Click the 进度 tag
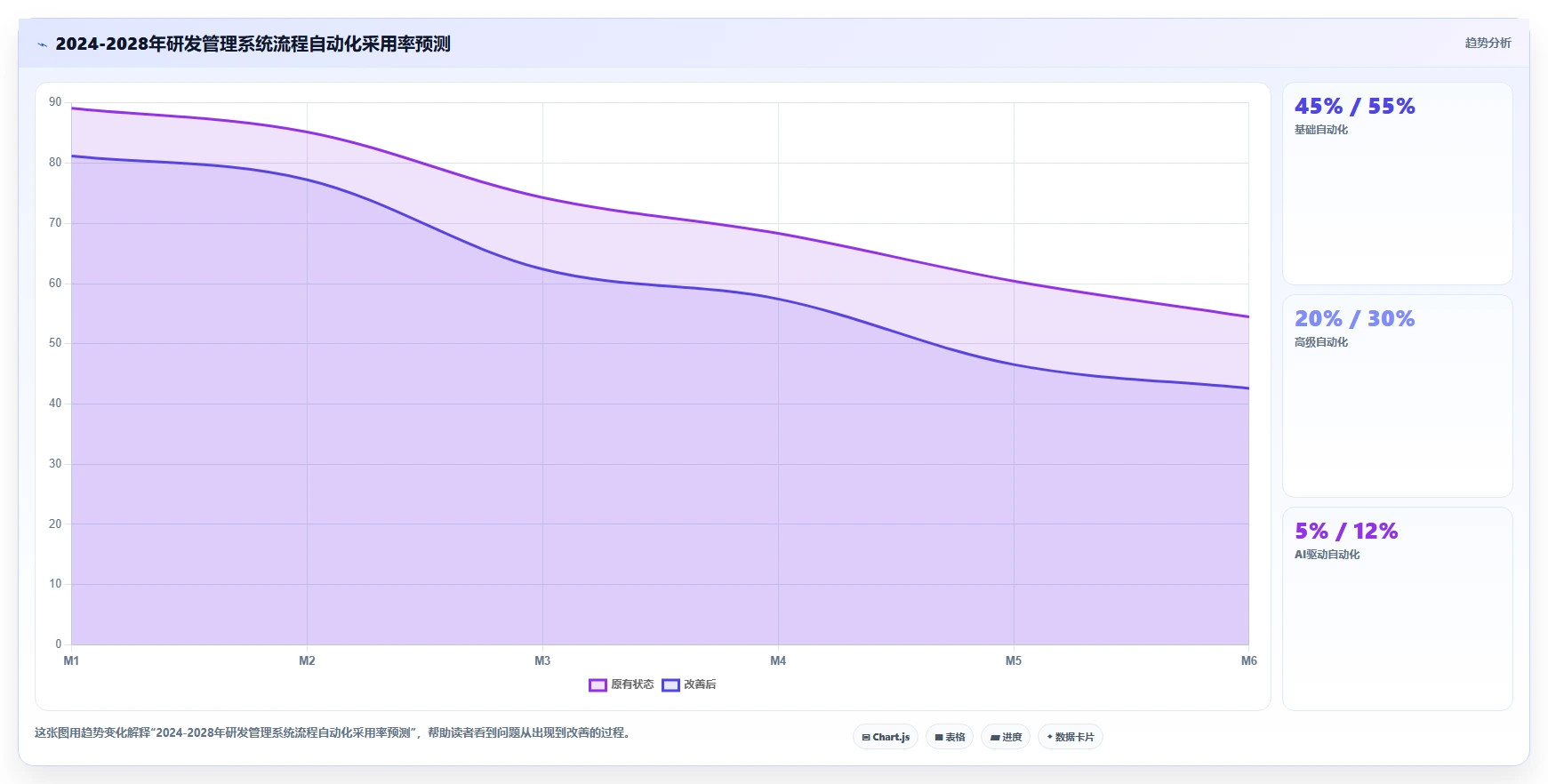This screenshot has width=1548, height=784. (x=1006, y=737)
